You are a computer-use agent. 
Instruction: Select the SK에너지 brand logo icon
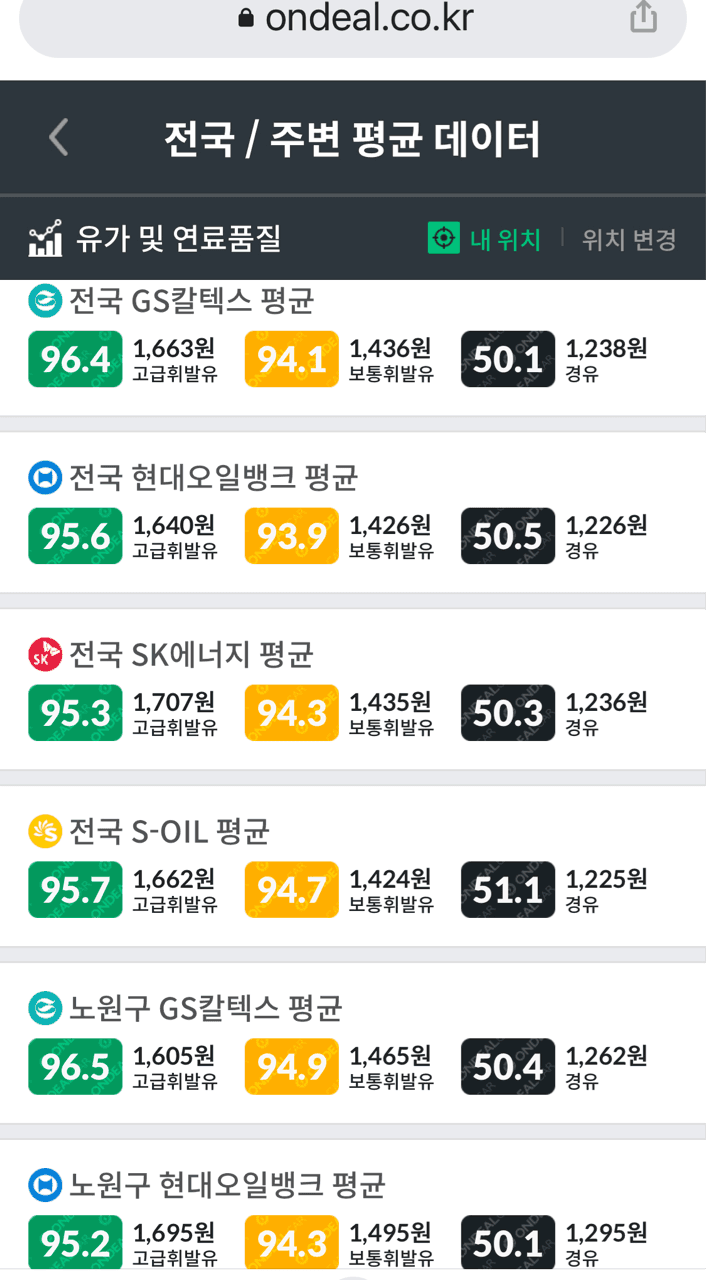pyautogui.click(x=42, y=655)
